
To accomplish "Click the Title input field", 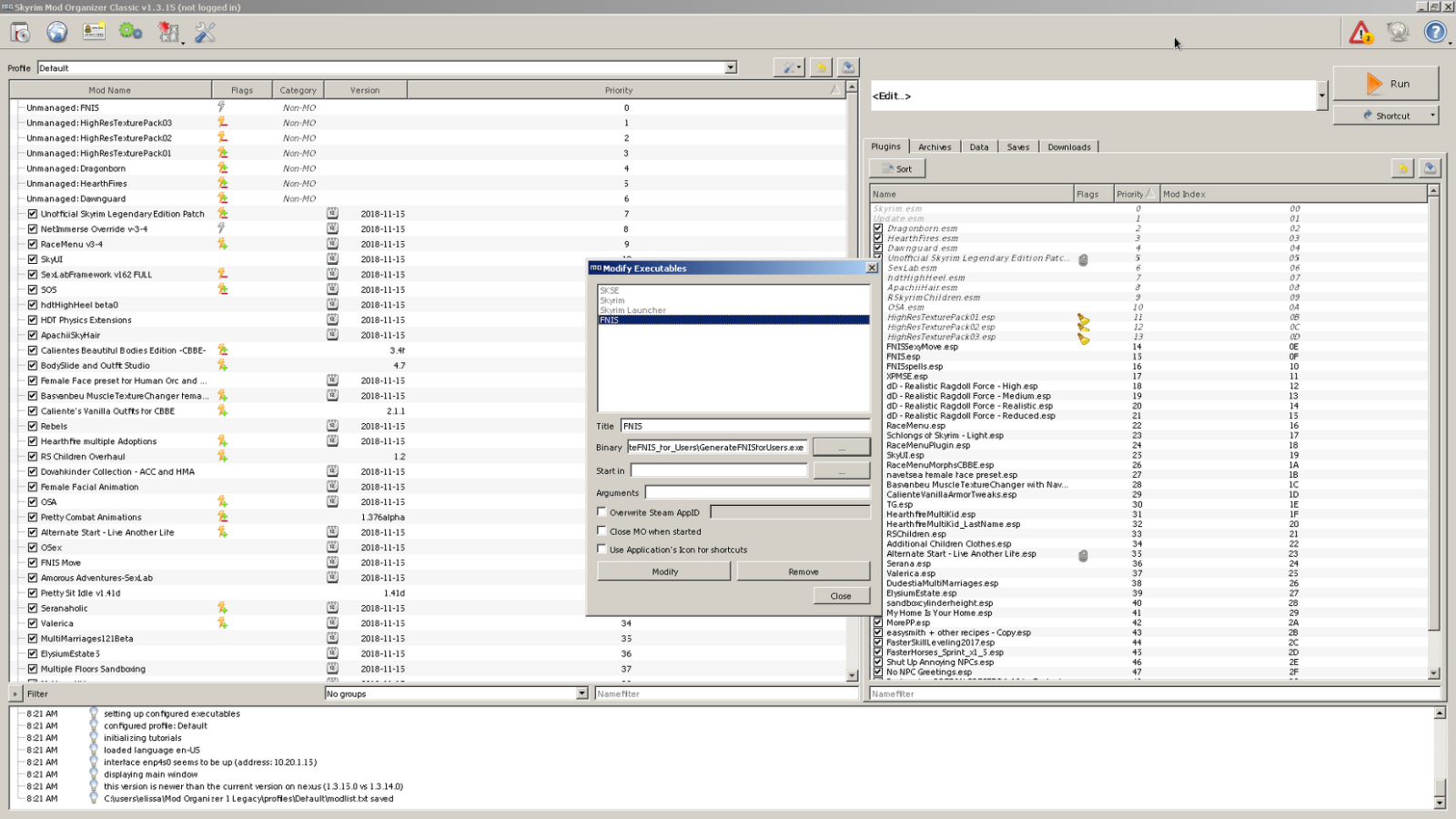I will tap(745, 426).
